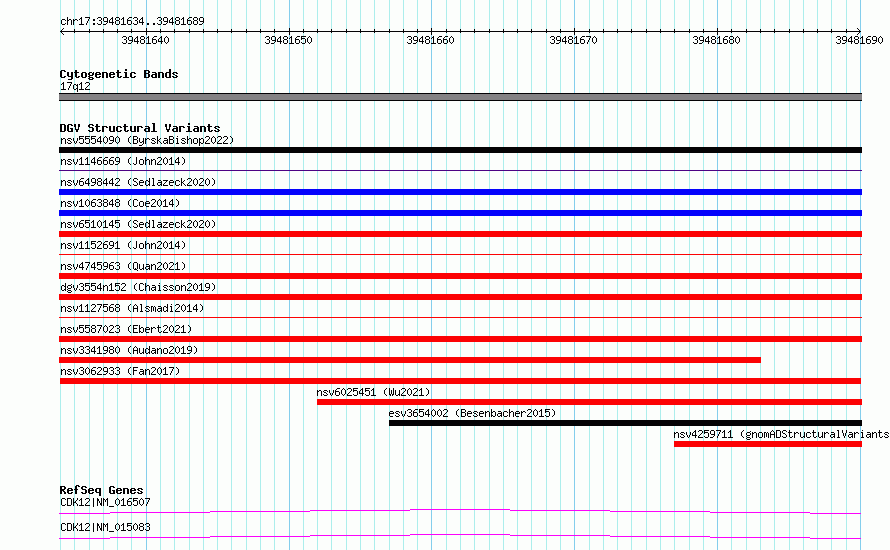890x550 pixels.
Task: Select the magenta CDK12|NM_016507 gene line
Action: coord(460,511)
